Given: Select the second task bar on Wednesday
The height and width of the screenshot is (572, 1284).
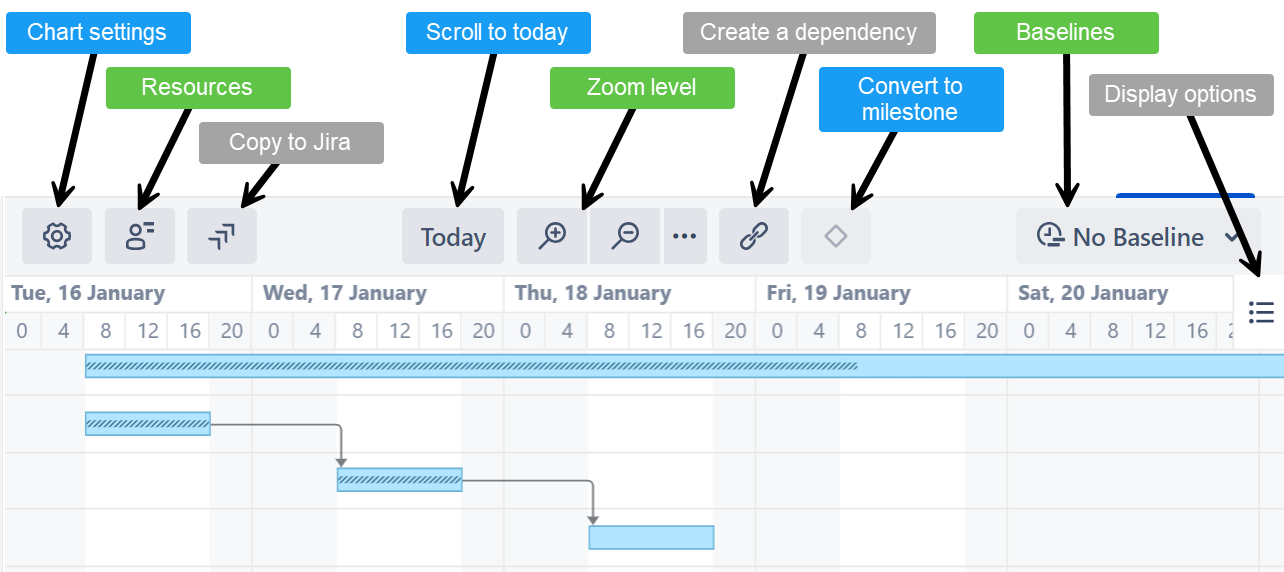Looking at the screenshot, I should point(400,480).
